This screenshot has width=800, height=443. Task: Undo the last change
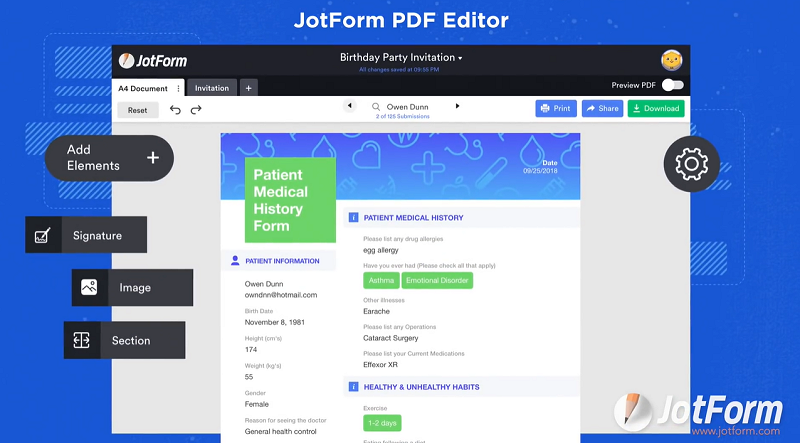tap(175, 110)
